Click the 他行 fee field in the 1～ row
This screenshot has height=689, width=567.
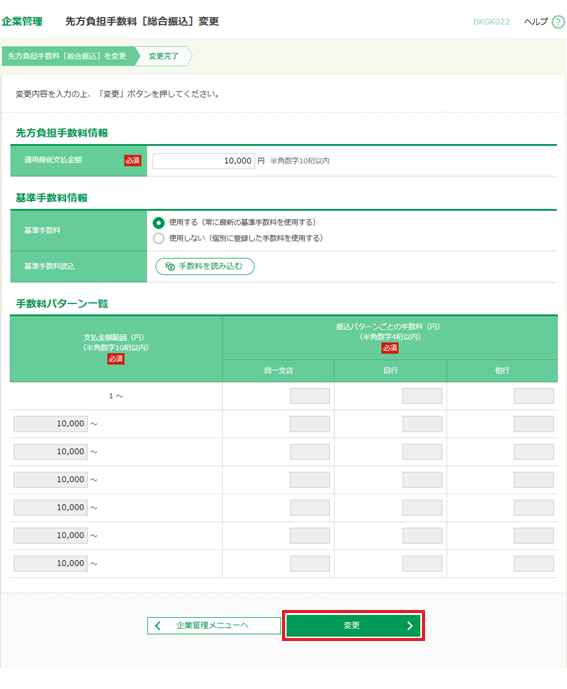[534, 396]
